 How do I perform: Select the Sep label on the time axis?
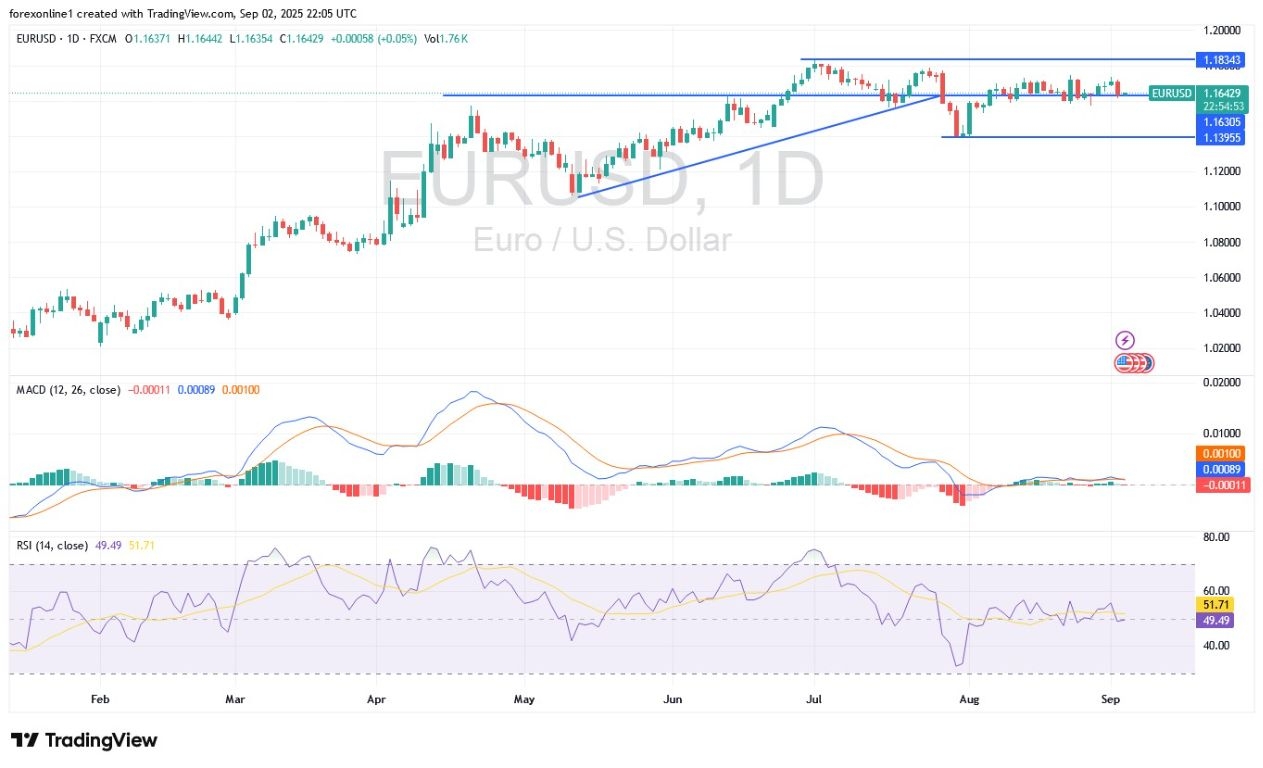click(1110, 699)
